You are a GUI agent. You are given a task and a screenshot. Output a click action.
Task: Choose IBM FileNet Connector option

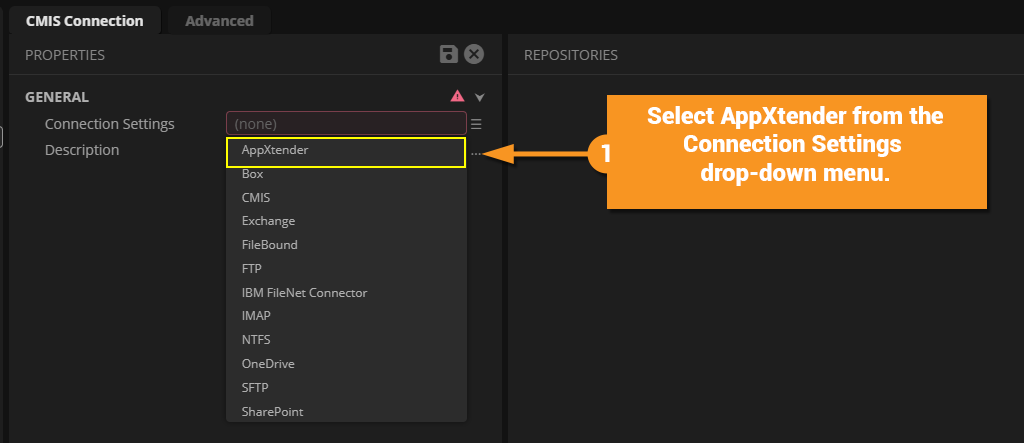pyautogui.click(x=304, y=293)
